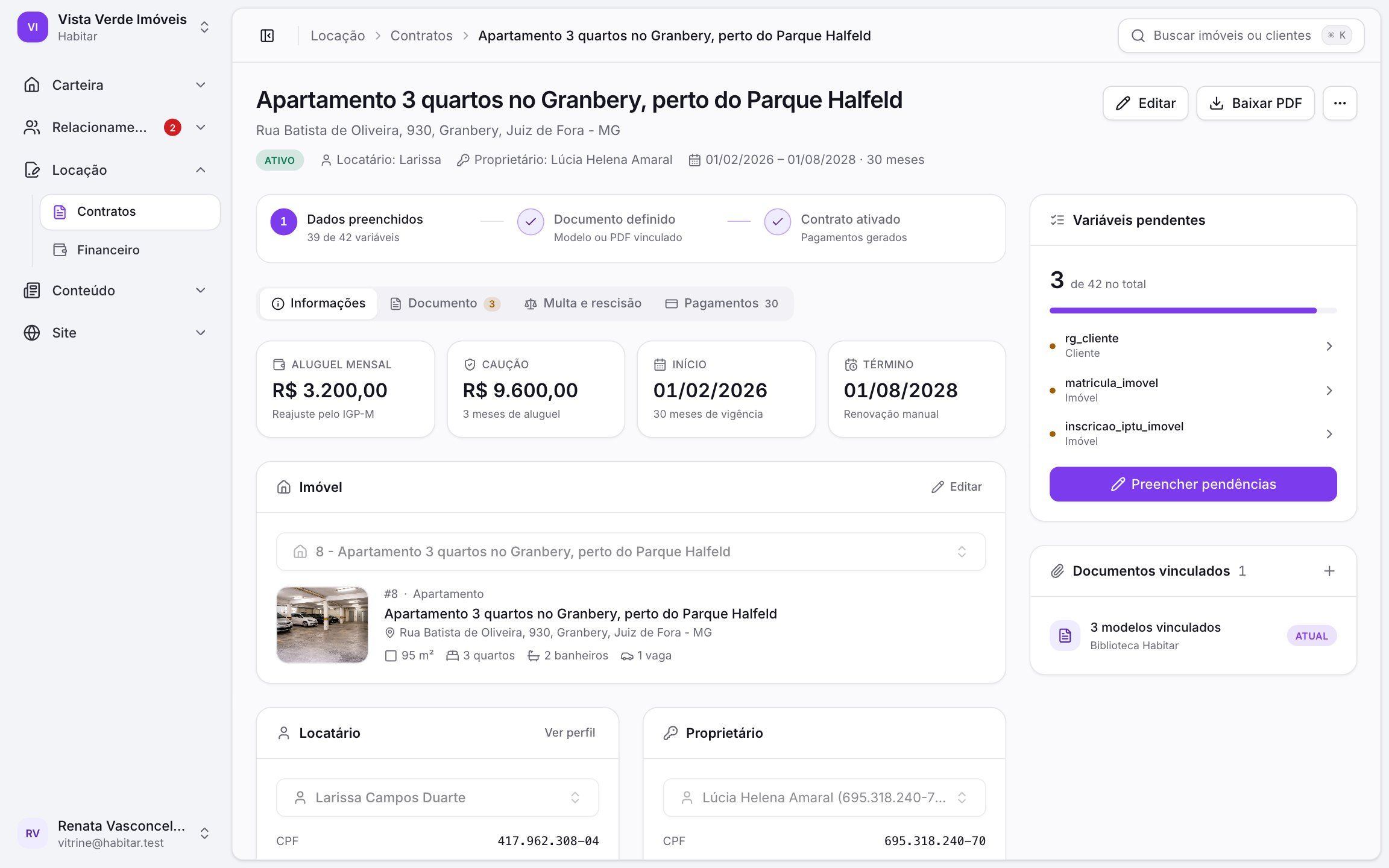Expand the Conteúdo menu chevron
The height and width of the screenshot is (868, 1389).
click(x=201, y=291)
